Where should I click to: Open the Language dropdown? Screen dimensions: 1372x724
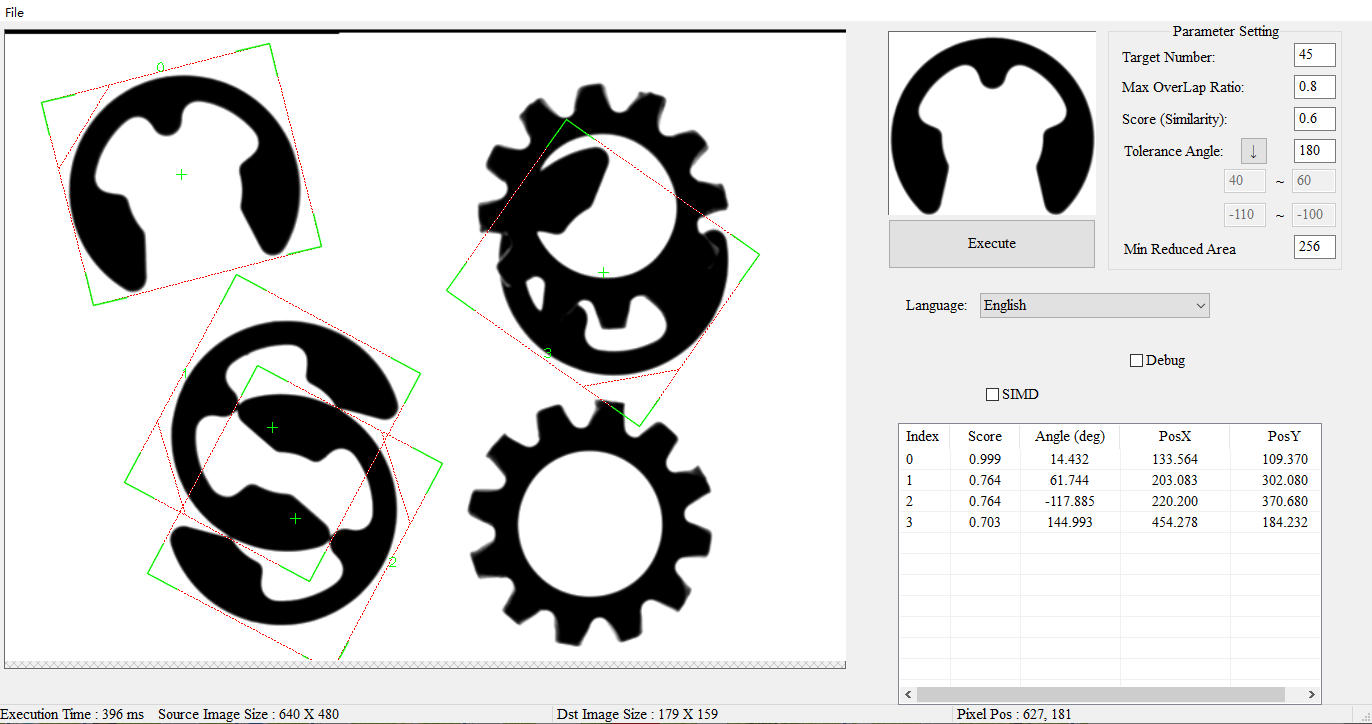point(1095,305)
